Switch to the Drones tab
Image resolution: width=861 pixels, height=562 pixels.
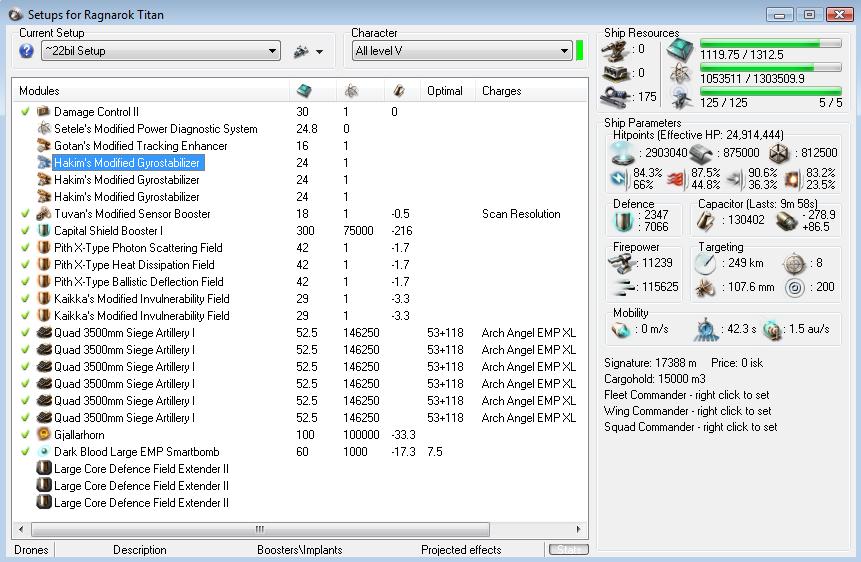point(31,550)
